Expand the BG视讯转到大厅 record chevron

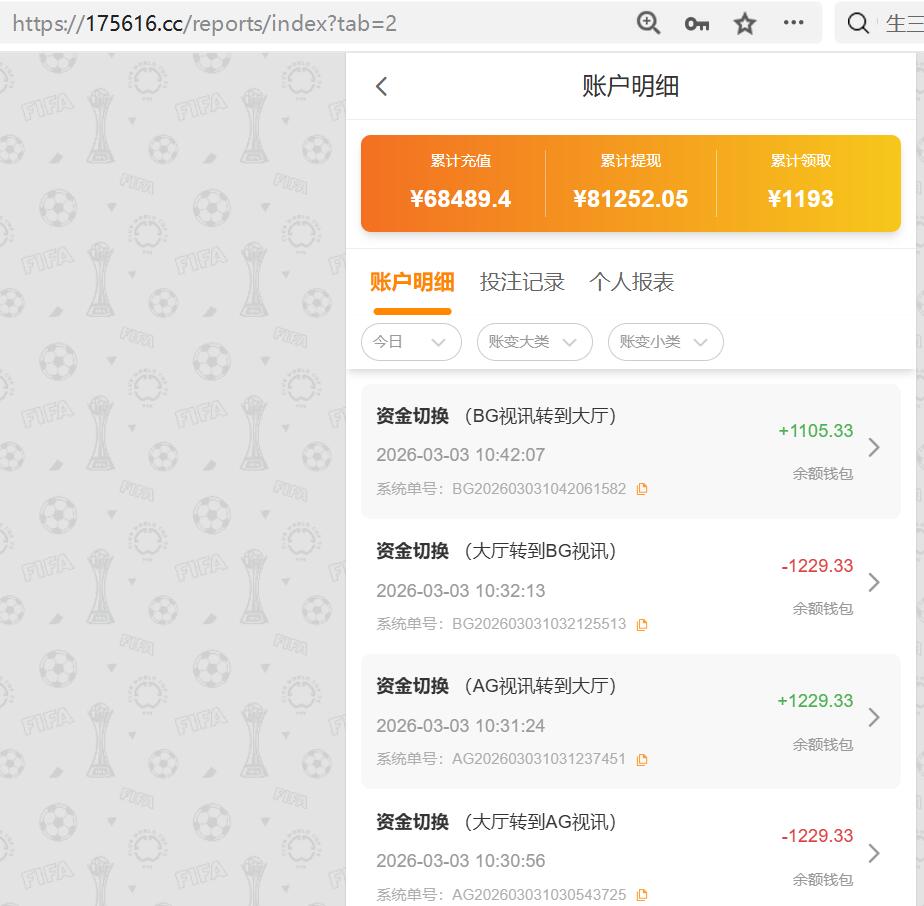click(874, 450)
